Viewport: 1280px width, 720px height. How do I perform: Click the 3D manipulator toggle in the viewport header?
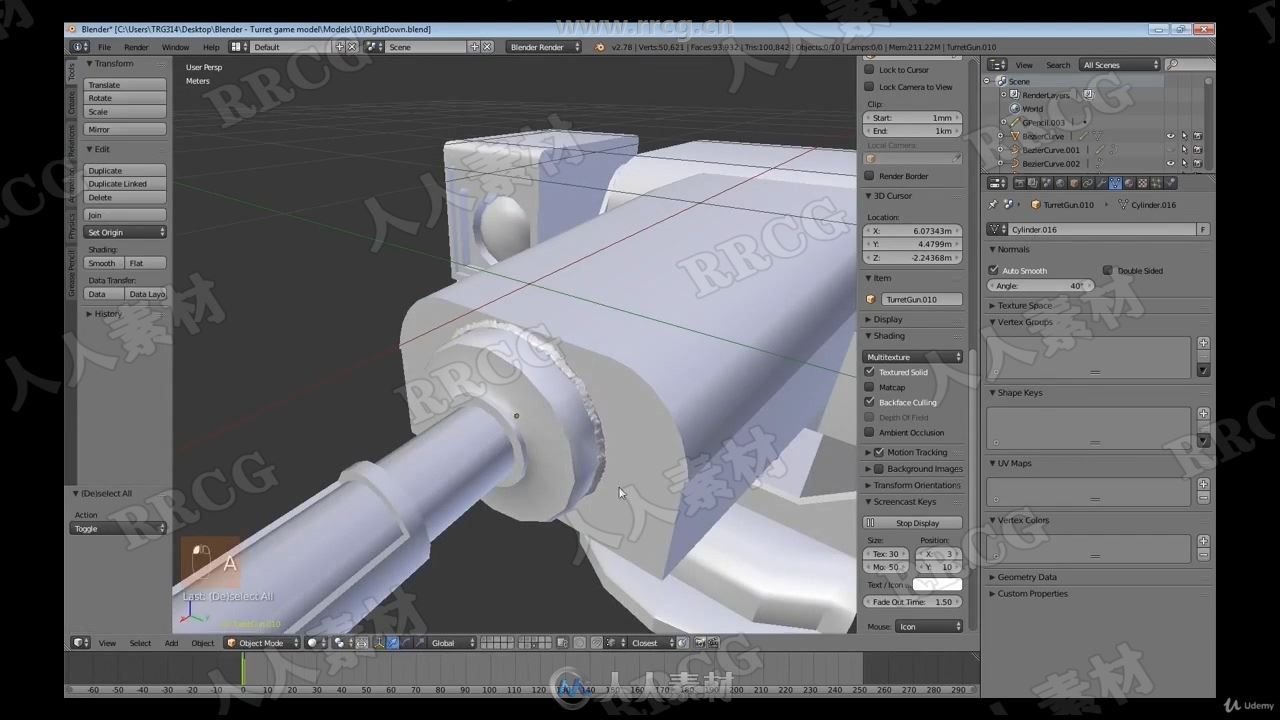click(380, 643)
